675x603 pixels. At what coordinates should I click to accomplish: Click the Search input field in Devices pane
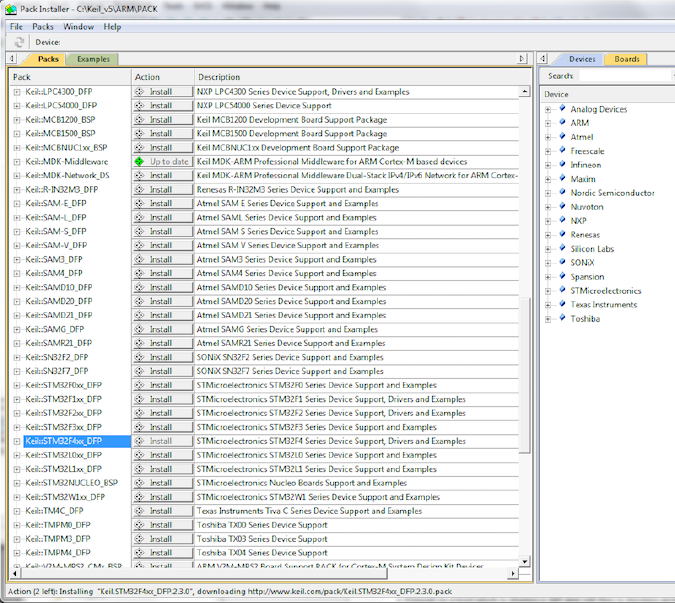(x=625, y=76)
